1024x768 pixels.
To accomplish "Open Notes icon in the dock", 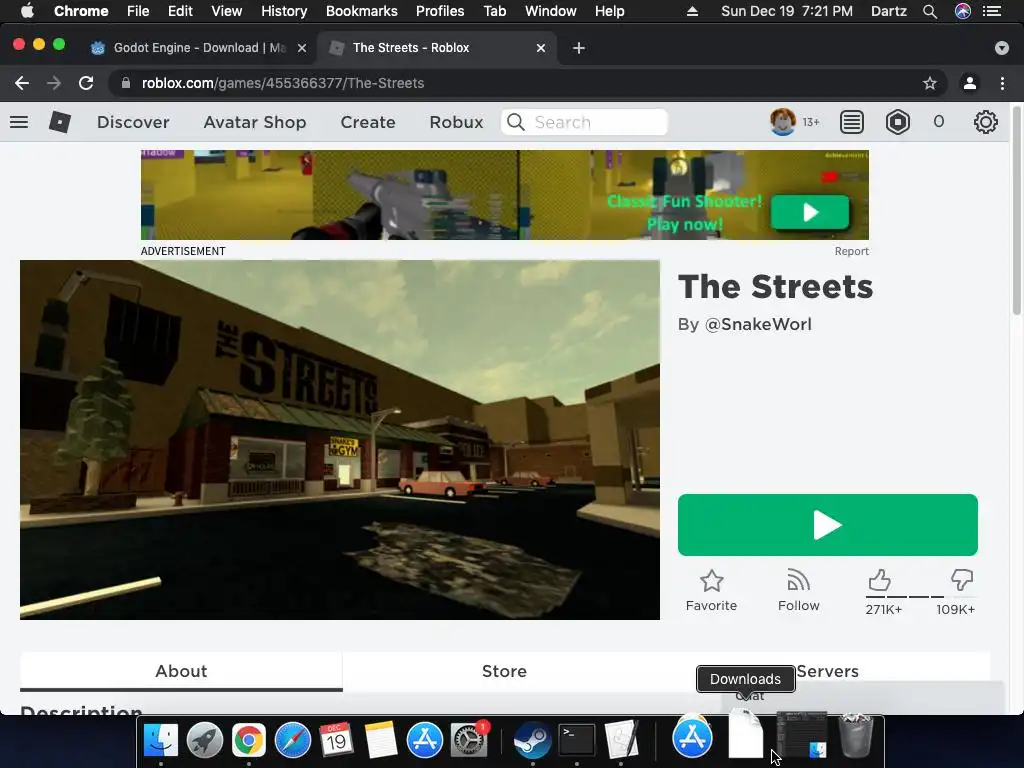I will click(x=381, y=740).
